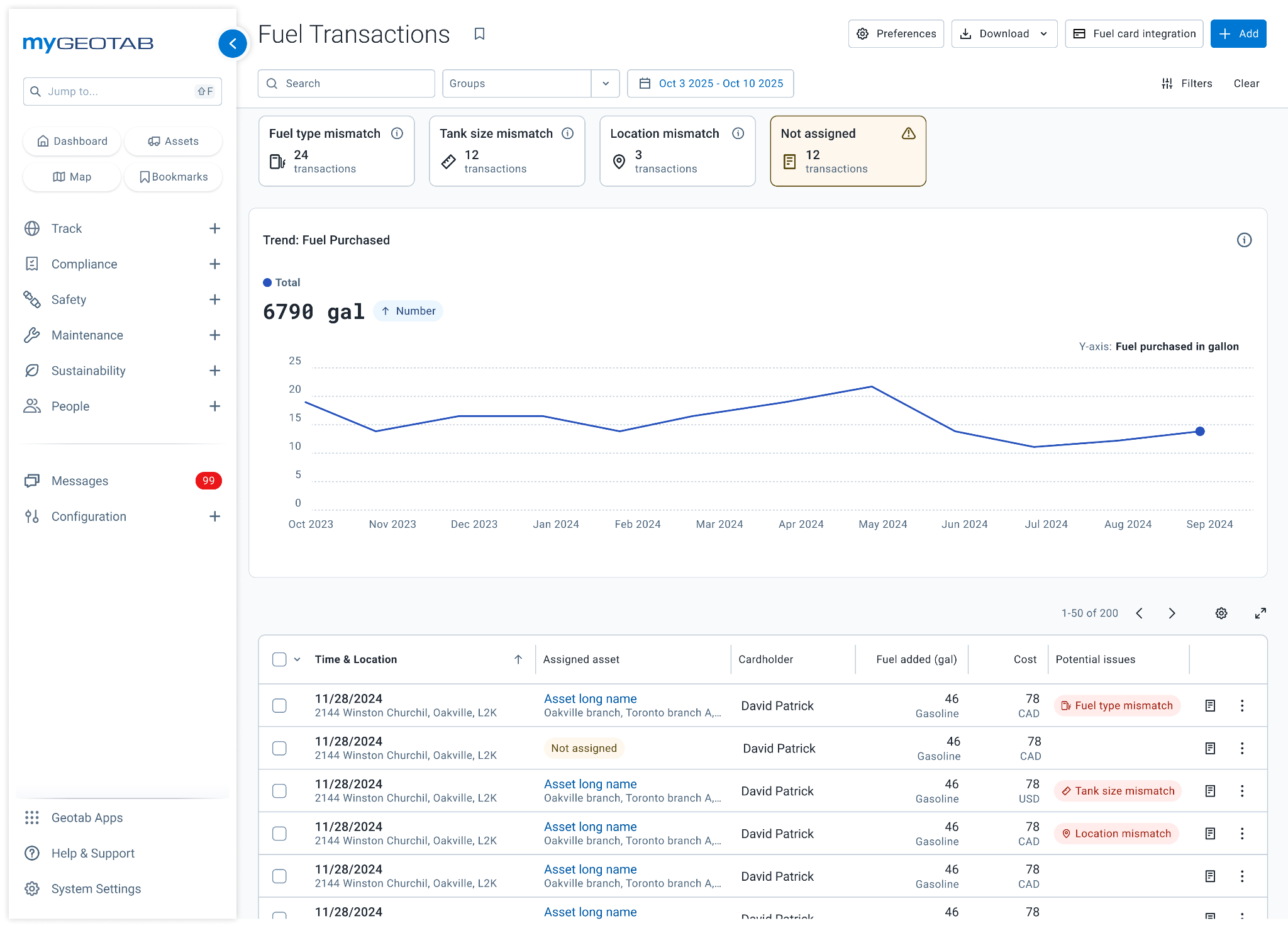The width and height of the screenshot is (1288, 928).
Task: View the receipt icon in the first transaction row
Action: point(1210,705)
